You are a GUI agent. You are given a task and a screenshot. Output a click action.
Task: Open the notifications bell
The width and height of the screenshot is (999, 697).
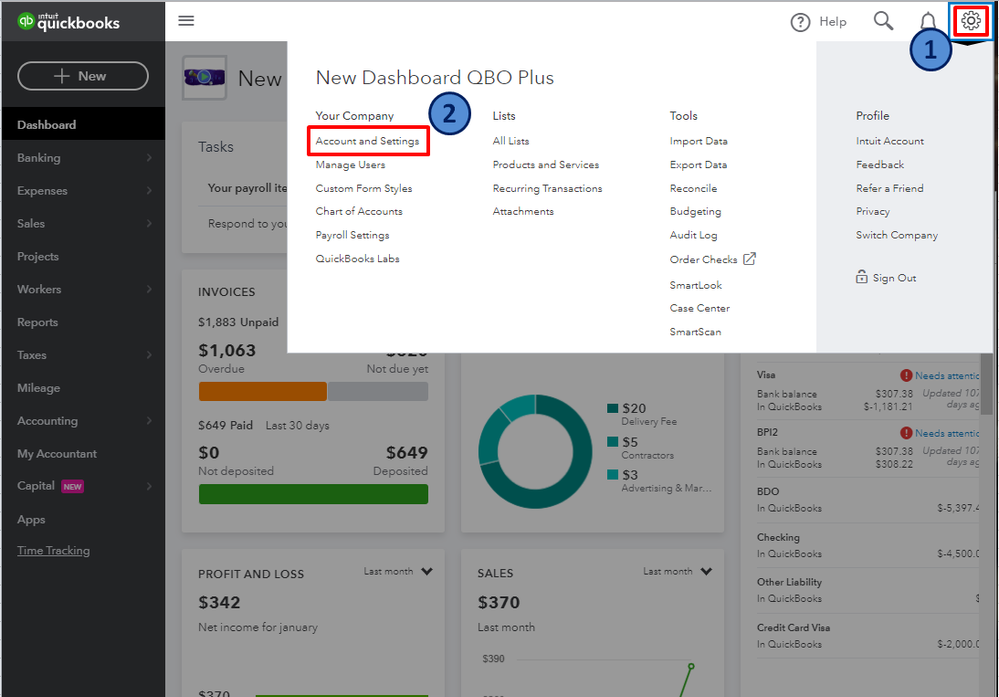928,22
